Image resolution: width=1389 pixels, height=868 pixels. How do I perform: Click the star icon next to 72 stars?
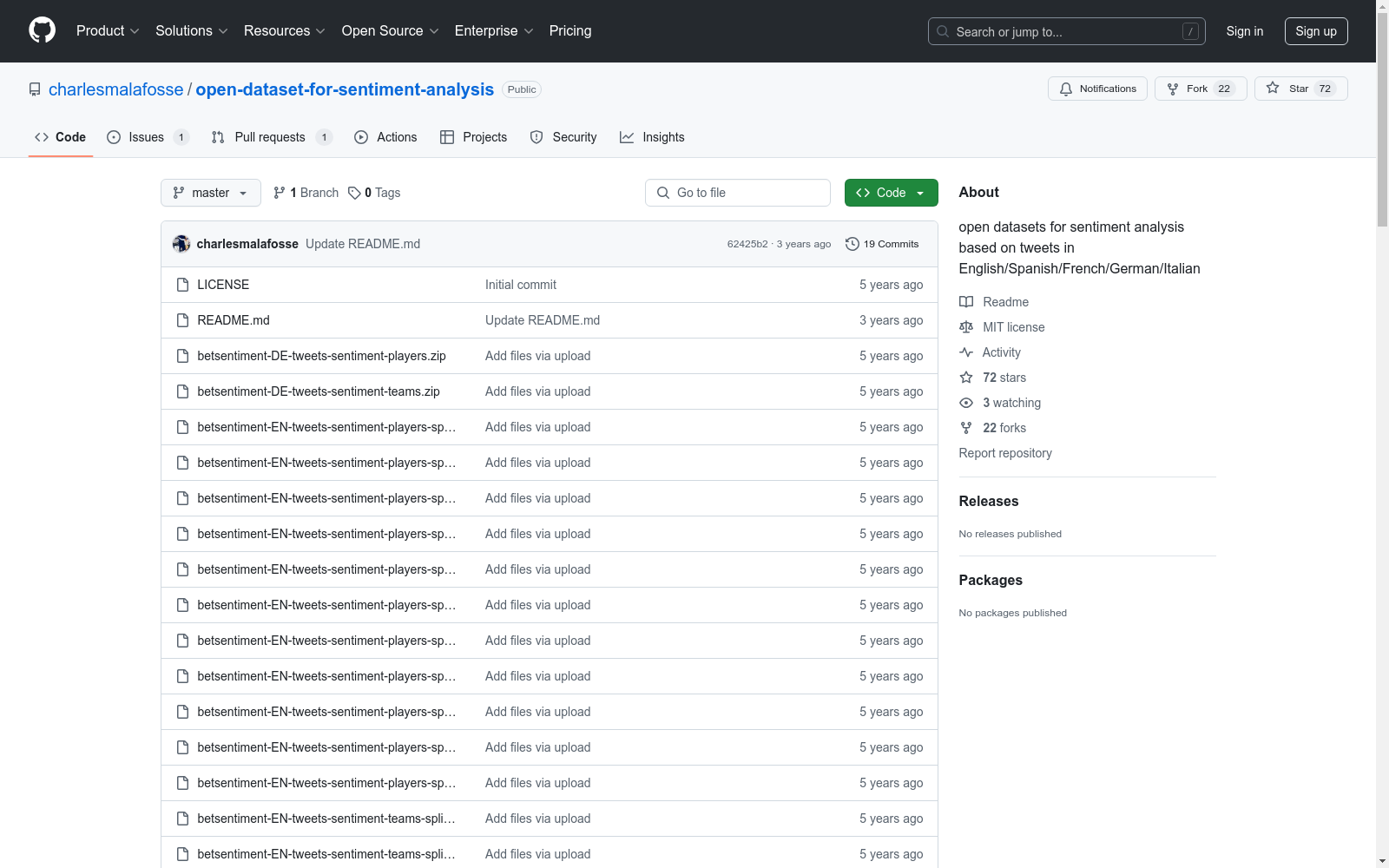[966, 378]
